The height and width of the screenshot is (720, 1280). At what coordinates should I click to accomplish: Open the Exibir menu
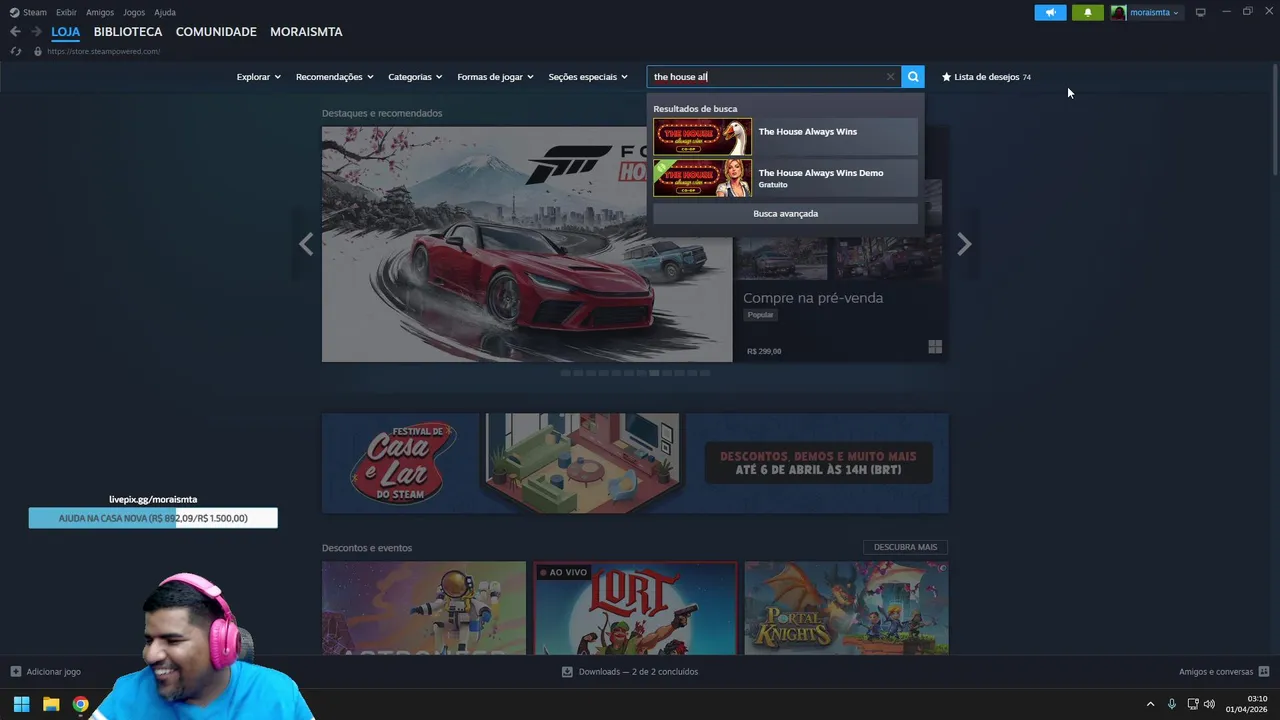(x=66, y=12)
